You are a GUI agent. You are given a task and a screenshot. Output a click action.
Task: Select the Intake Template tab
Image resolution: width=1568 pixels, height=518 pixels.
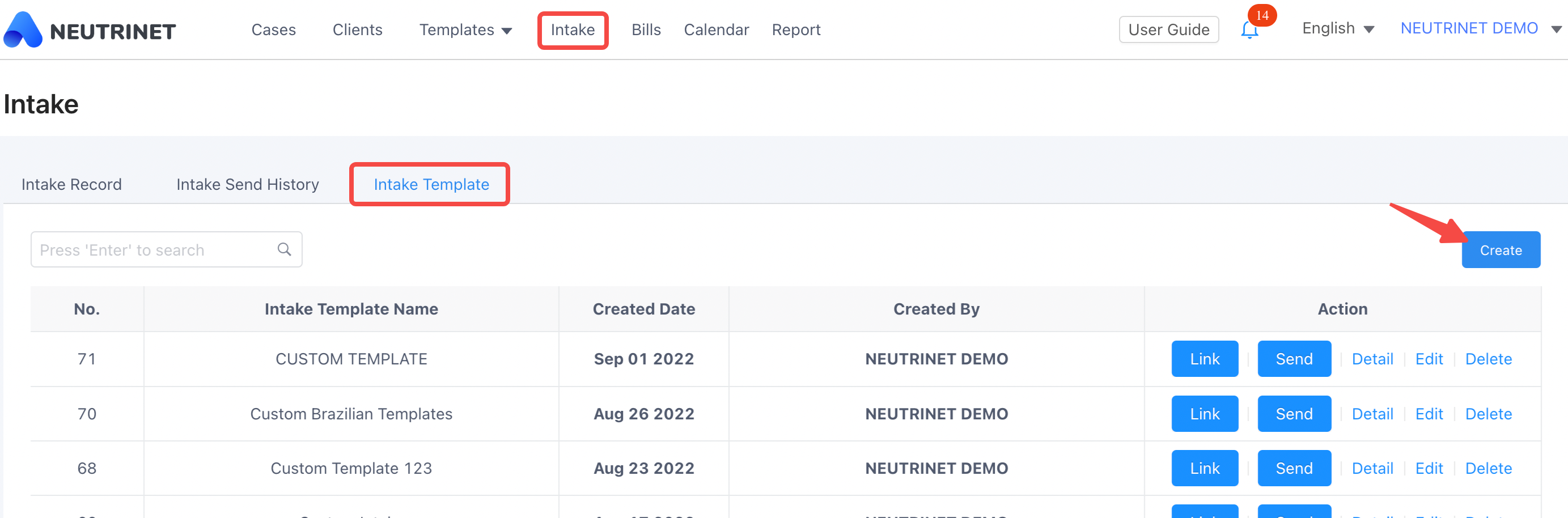pos(431,184)
